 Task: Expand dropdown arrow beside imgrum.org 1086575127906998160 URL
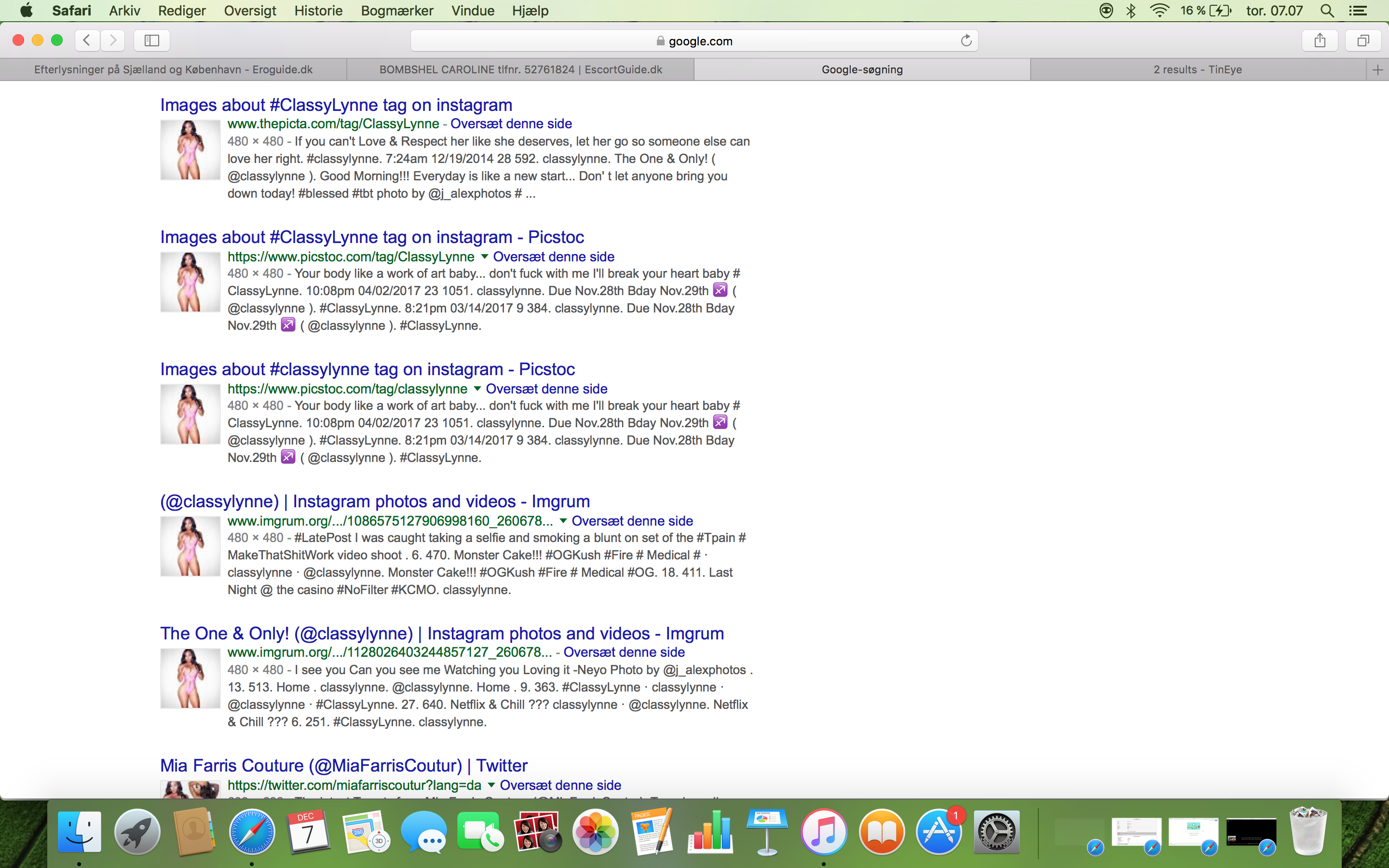563,521
